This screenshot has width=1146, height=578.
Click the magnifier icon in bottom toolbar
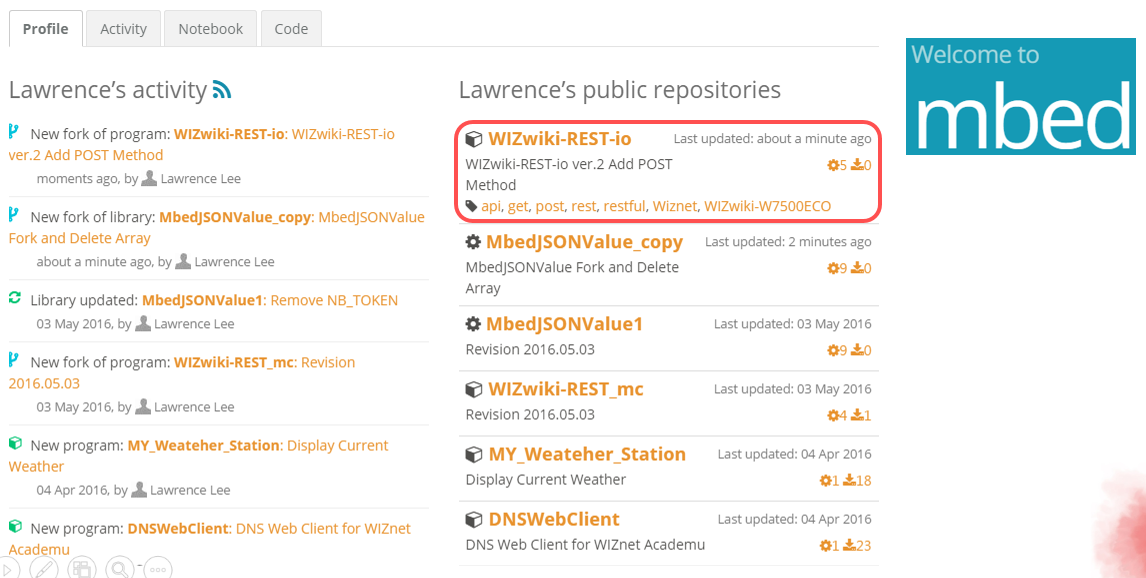[x=119, y=569]
